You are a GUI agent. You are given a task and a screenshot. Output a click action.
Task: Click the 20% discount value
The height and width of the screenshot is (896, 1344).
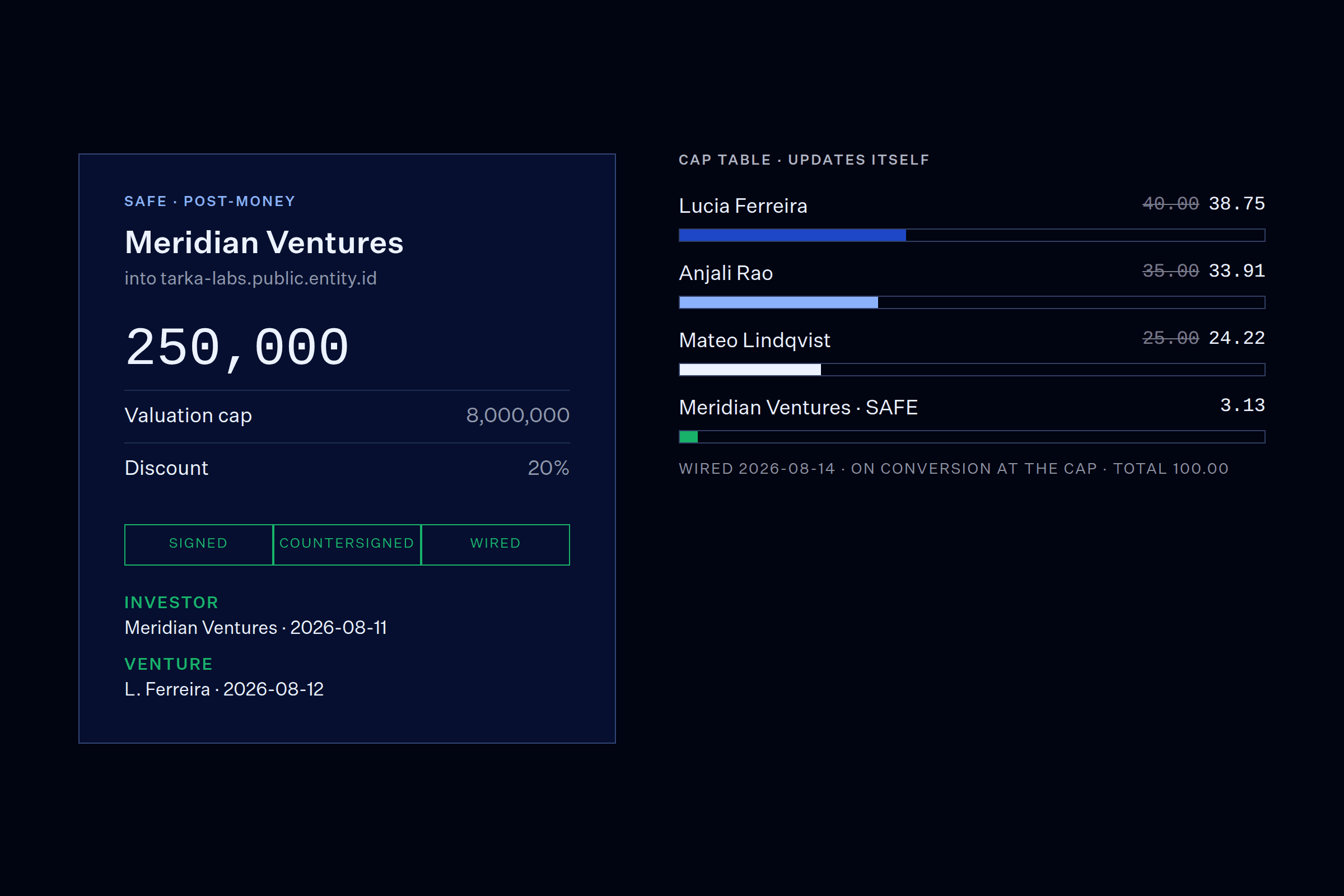click(x=548, y=468)
